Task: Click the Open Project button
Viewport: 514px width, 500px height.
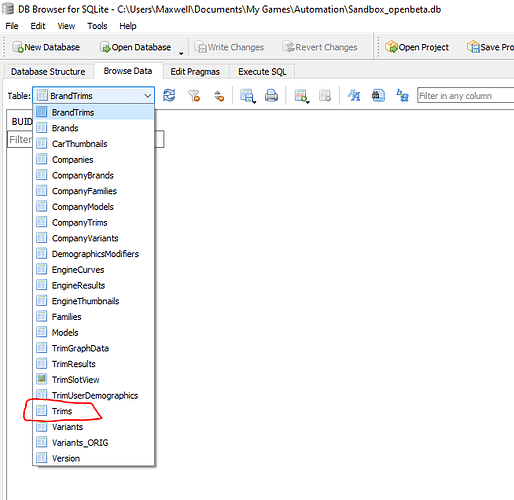Action: (x=417, y=47)
